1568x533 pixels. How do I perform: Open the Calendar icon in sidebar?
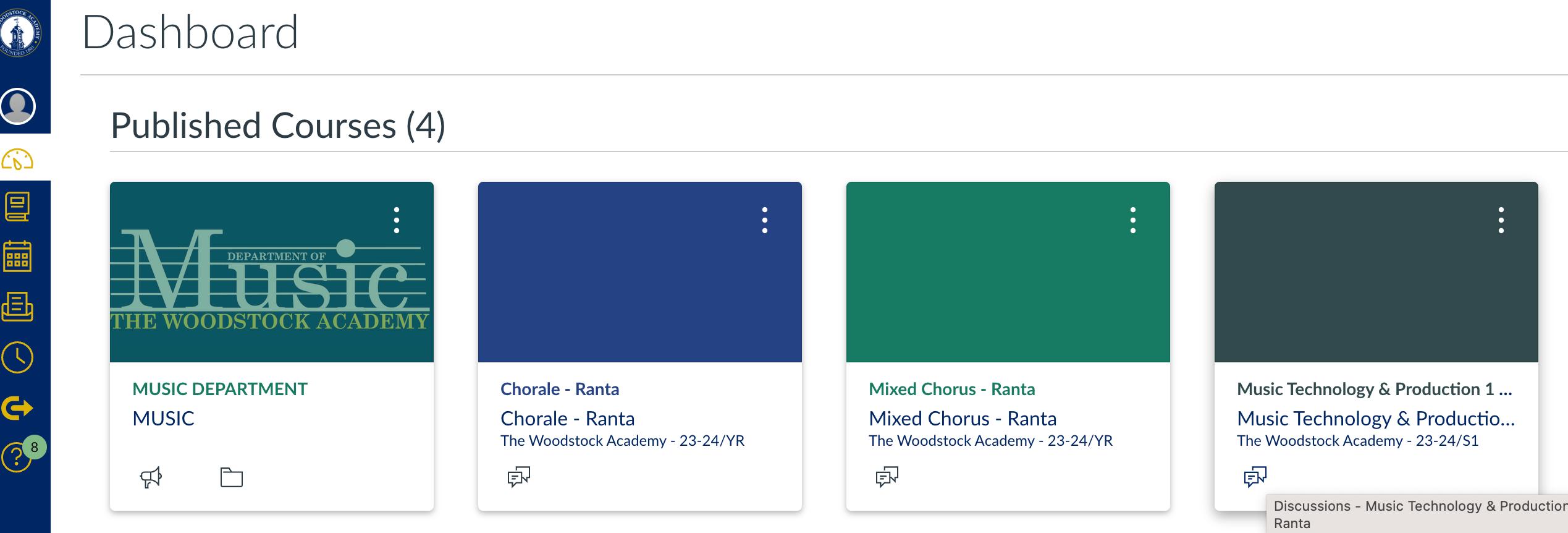[18, 257]
